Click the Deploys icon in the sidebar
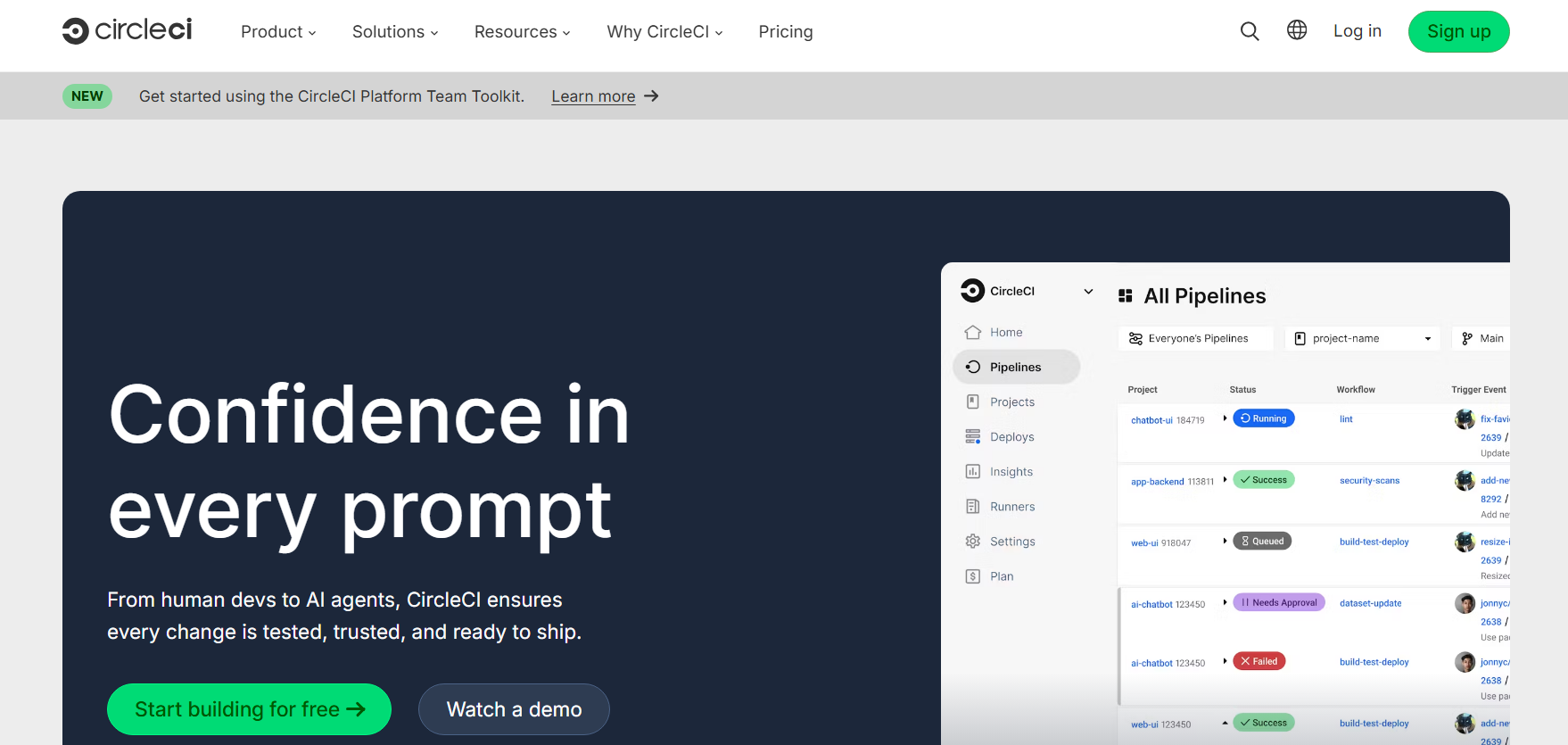This screenshot has width=1568, height=745. (973, 436)
